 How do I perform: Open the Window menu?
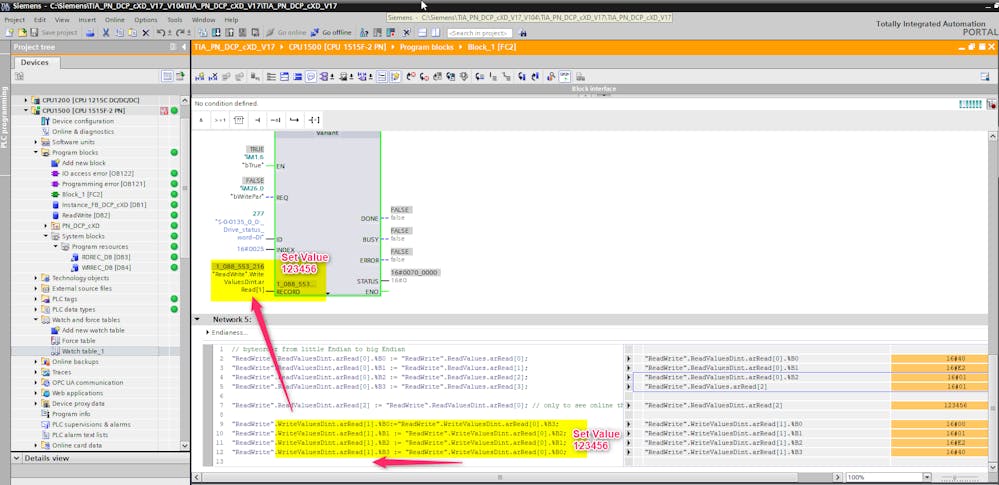(204, 20)
